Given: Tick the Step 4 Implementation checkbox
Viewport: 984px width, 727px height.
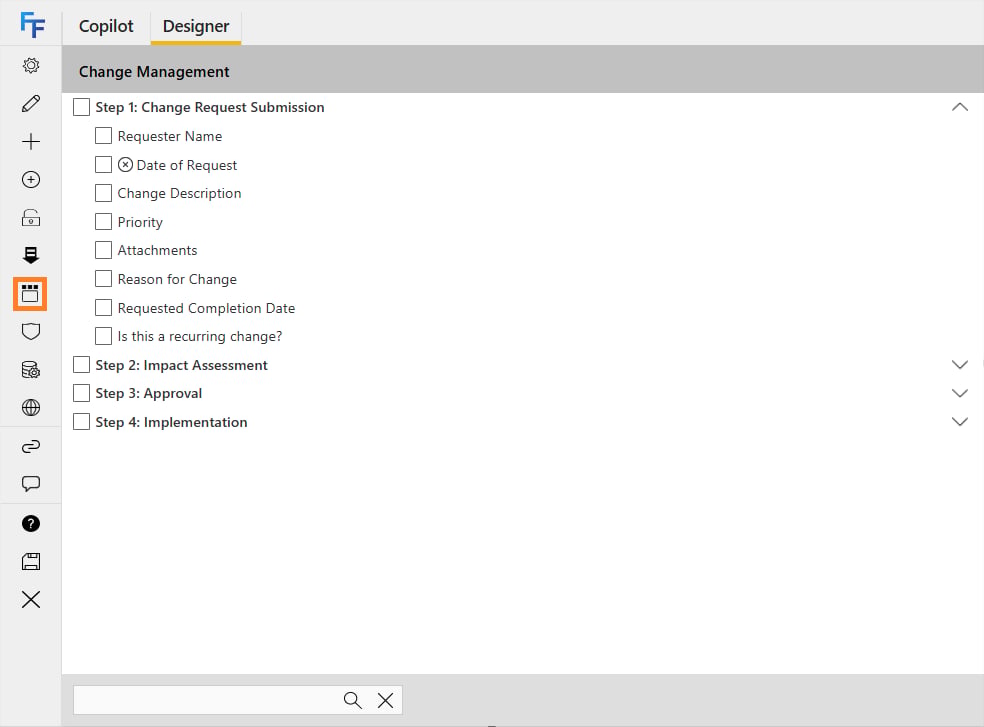Looking at the screenshot, I should click(82, 422).
